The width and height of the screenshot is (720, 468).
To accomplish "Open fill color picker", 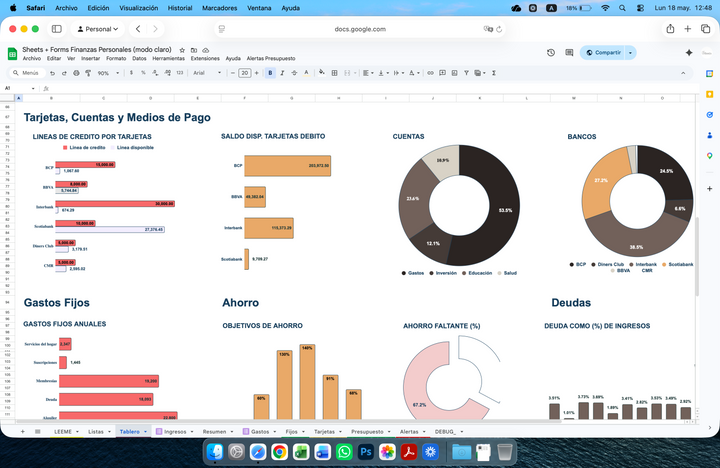I will coord(322,73).
